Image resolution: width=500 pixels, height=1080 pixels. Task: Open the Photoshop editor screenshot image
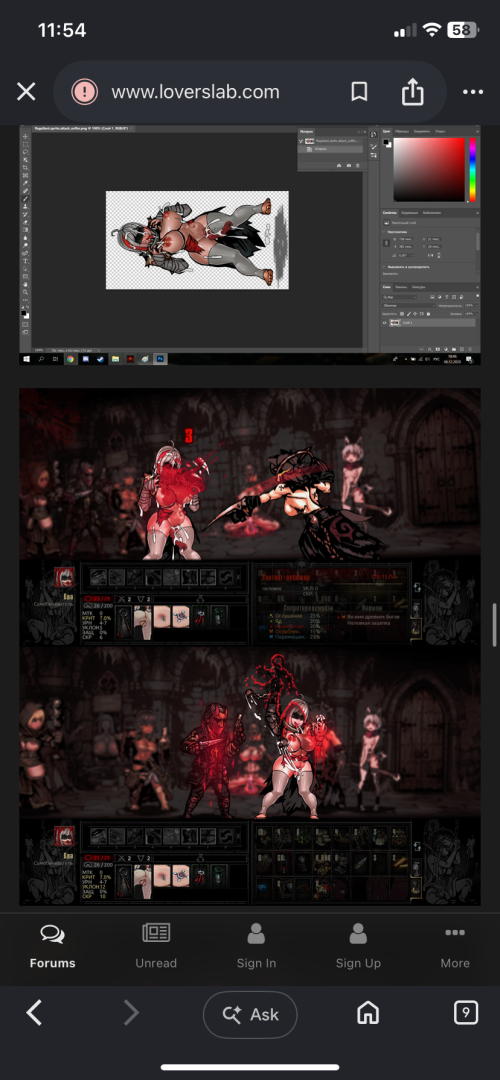click(x=249, y=245)
